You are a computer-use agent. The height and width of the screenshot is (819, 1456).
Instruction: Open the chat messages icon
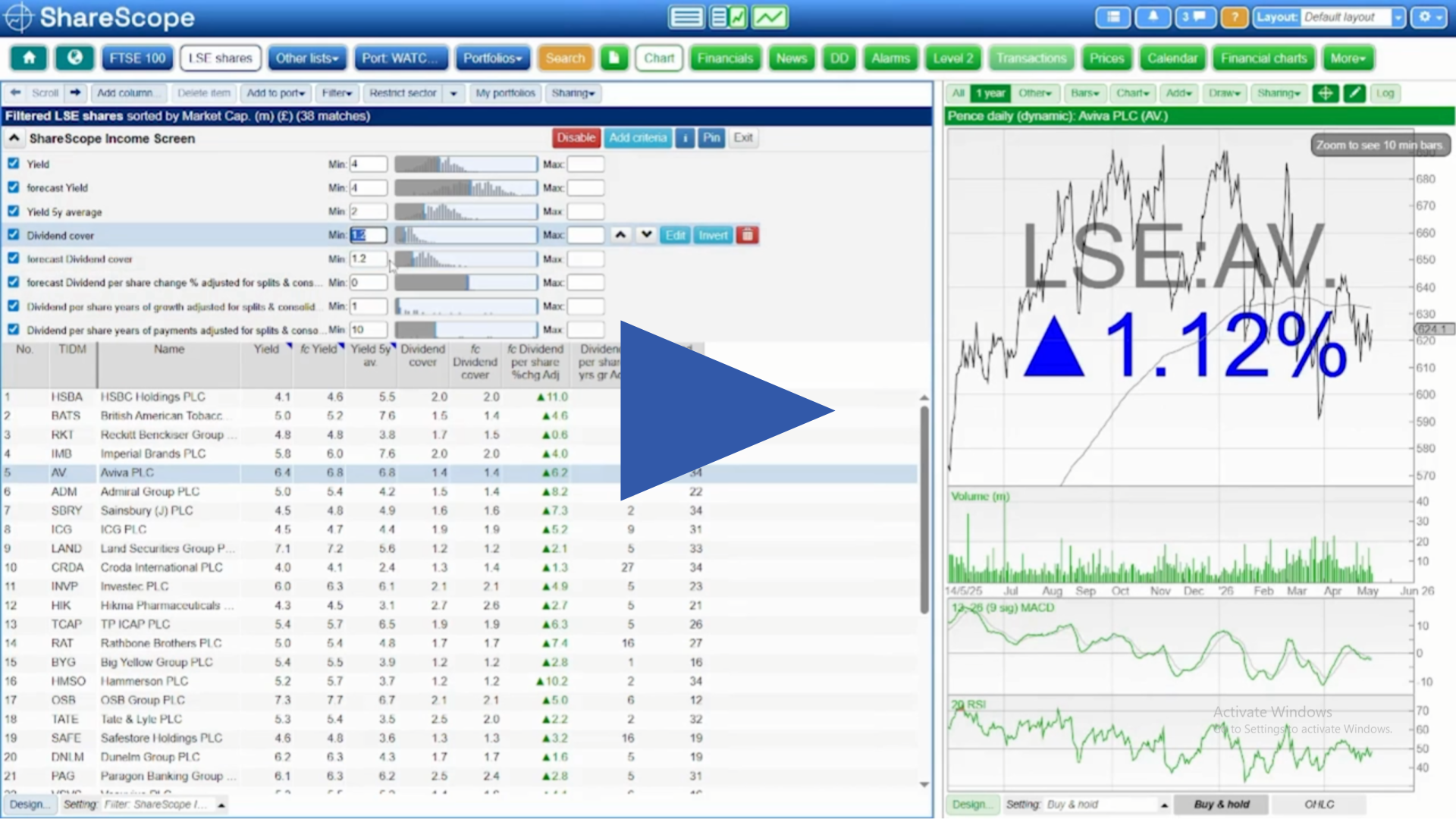click(1194, 17)
